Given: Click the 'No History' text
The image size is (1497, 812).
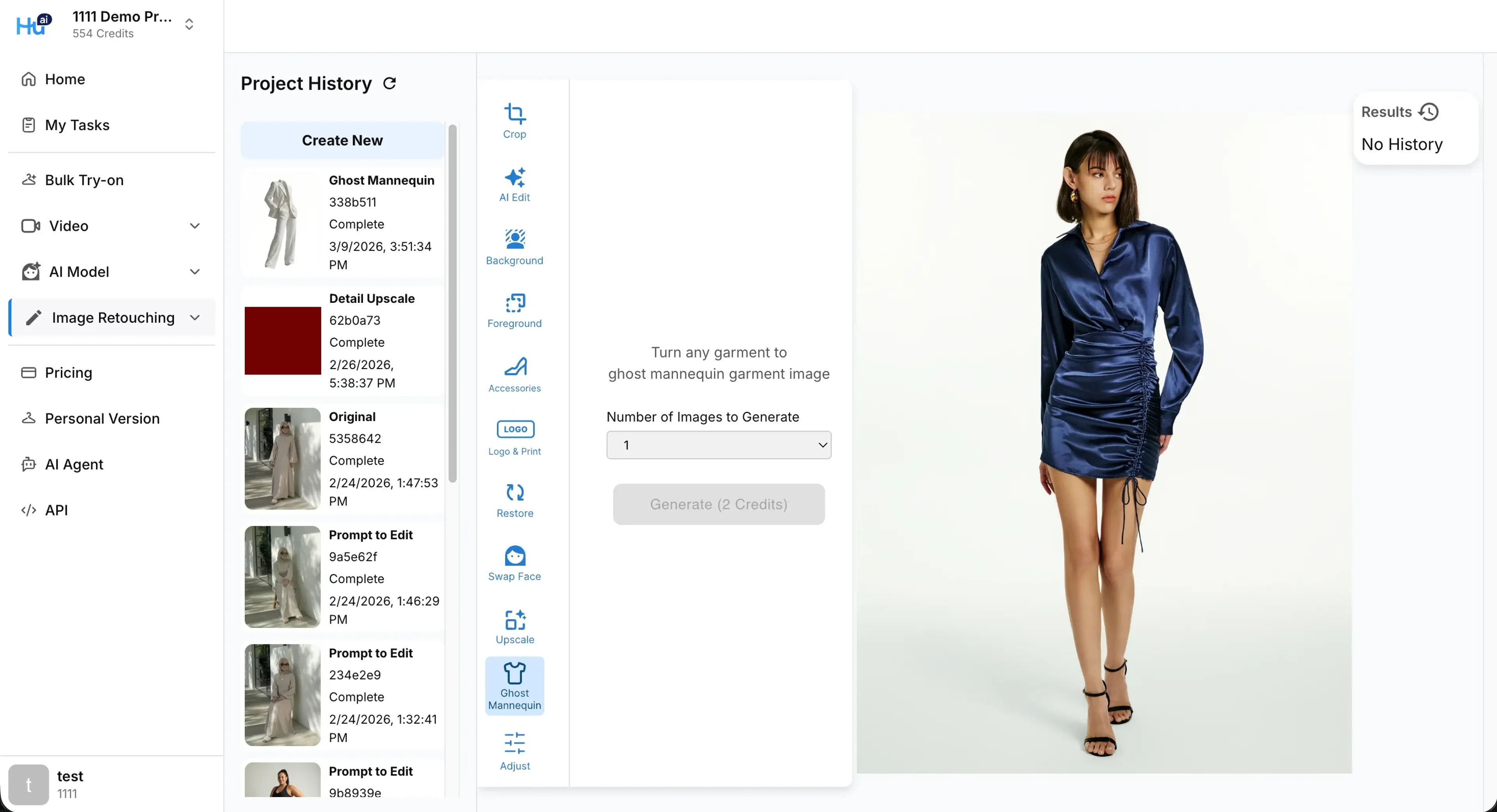Looking at the screenshot, I should point(1402,144).
